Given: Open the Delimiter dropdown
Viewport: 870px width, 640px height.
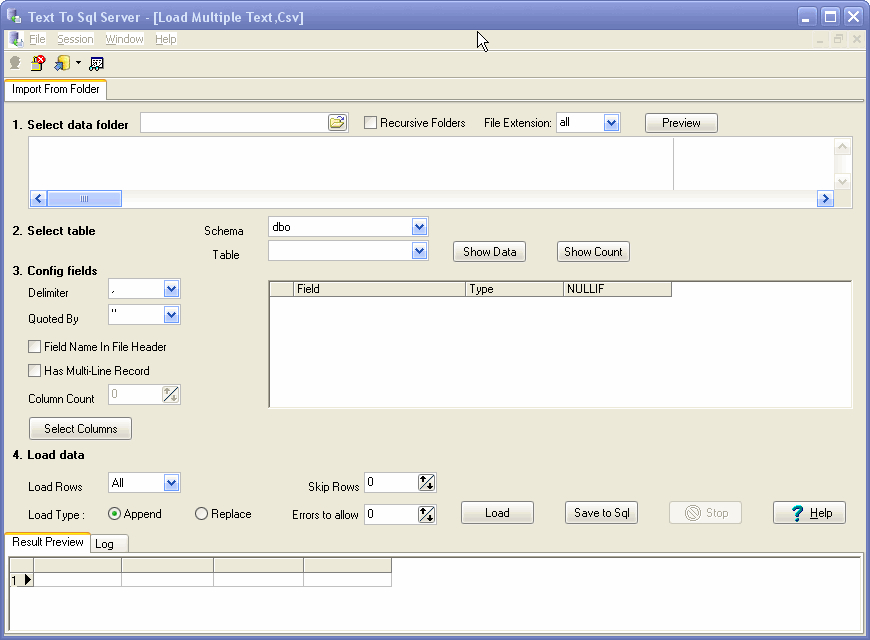Looking at the screenshot, I should click(171, 289).
